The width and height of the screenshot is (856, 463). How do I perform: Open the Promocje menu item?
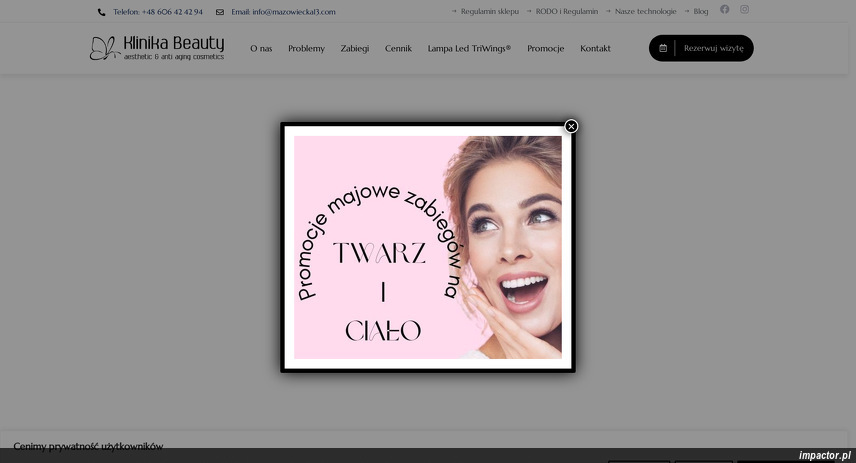coord(545,48)
